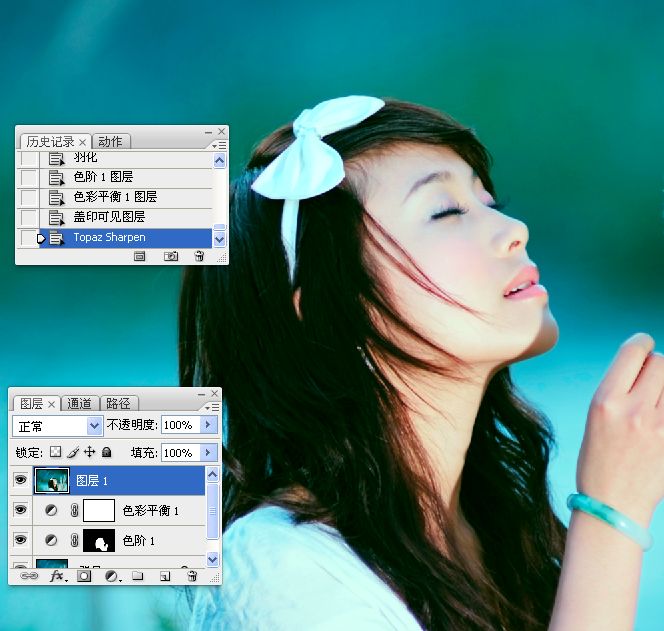Create a new adjustment layer from bottom icon
664x631 pixels.
111,576
